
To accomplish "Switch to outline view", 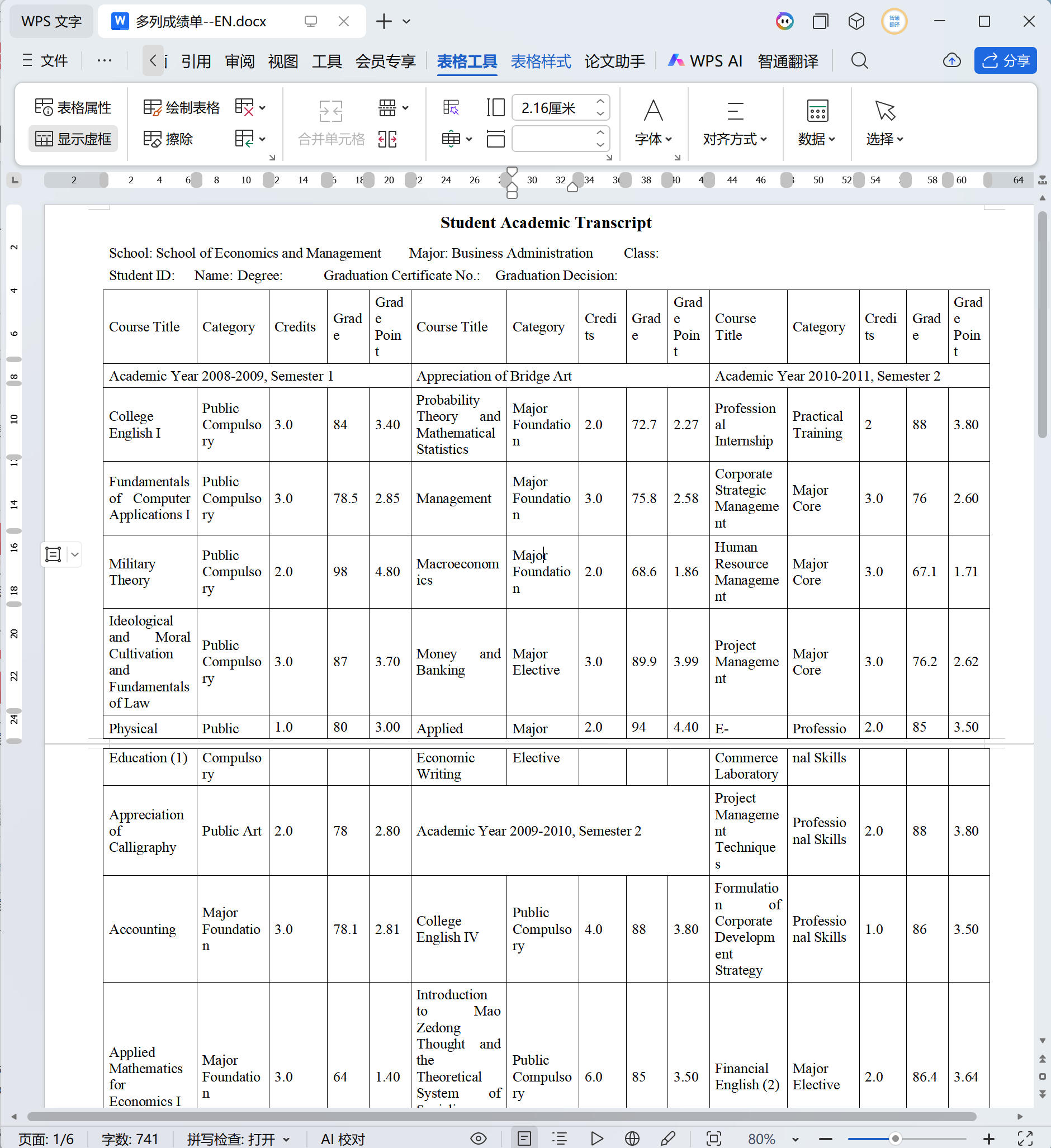I will click(560, 1138).
